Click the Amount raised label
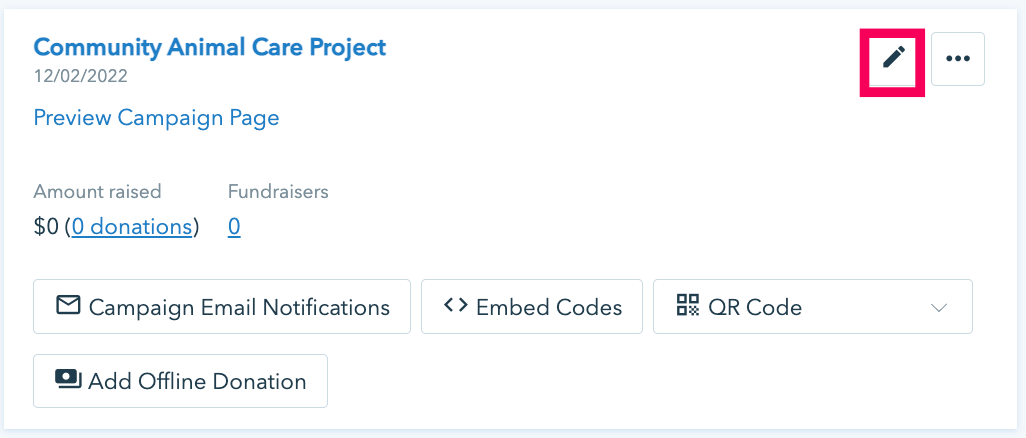The height and width of the screenshot is (438, 1026). click(x=97, y=192)
